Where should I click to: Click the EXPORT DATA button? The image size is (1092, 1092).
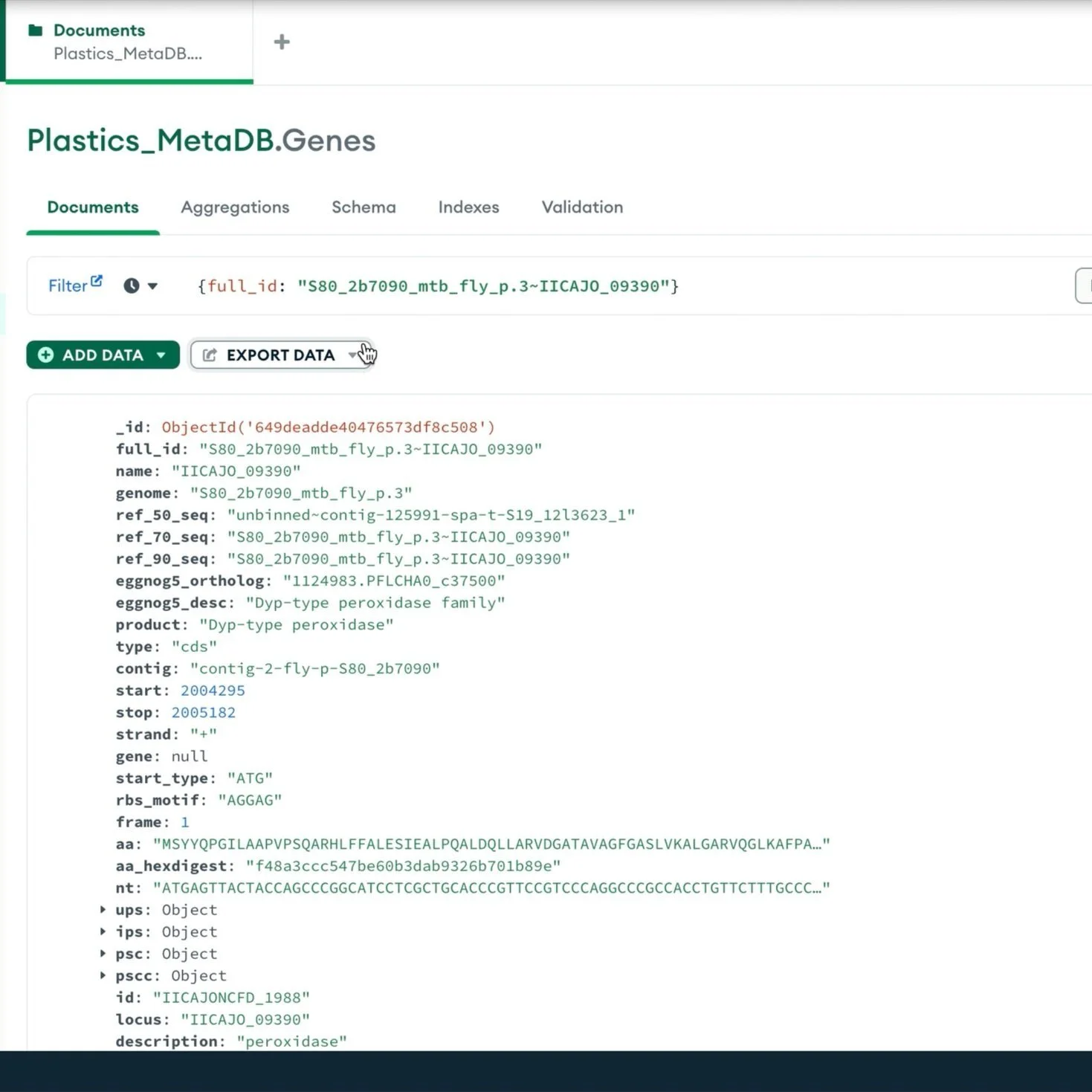280,355
